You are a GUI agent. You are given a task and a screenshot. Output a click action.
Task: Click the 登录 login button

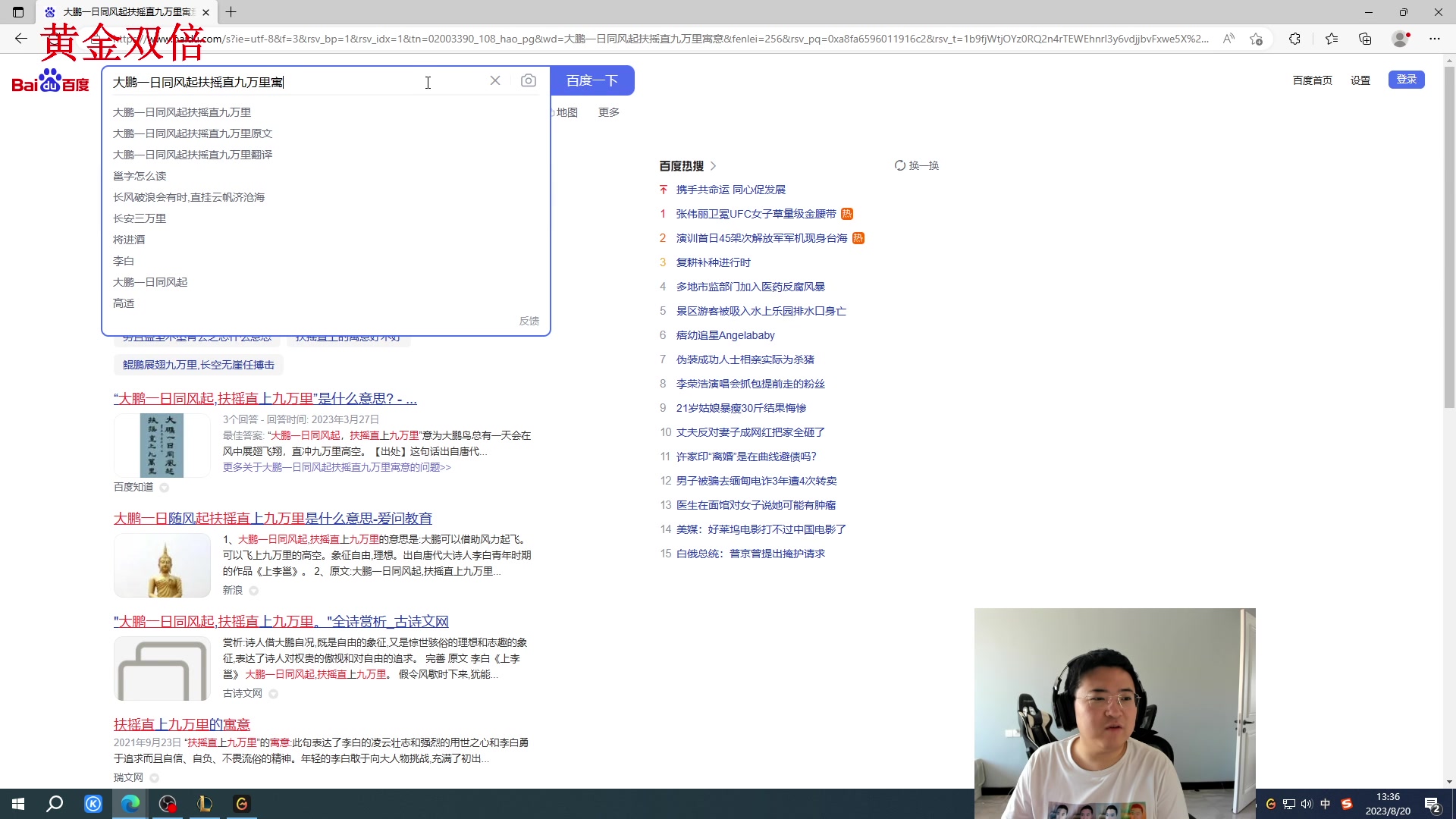[1407, 80]
